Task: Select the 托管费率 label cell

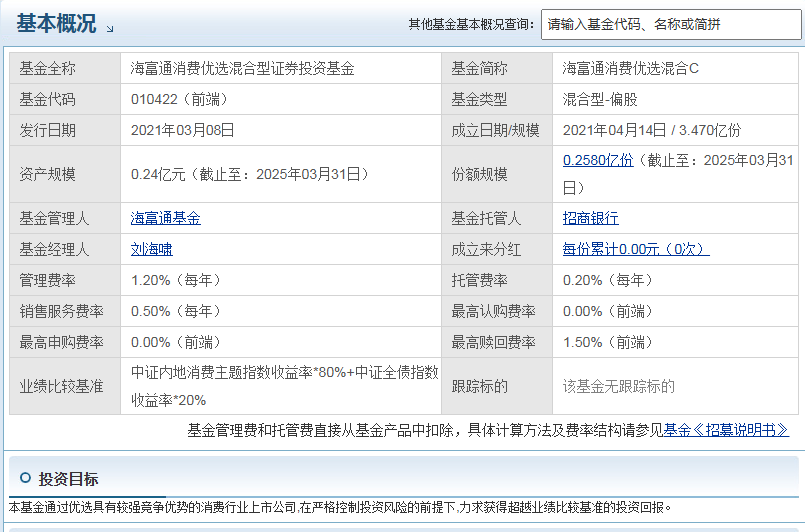Action: [x=497, y=280]
